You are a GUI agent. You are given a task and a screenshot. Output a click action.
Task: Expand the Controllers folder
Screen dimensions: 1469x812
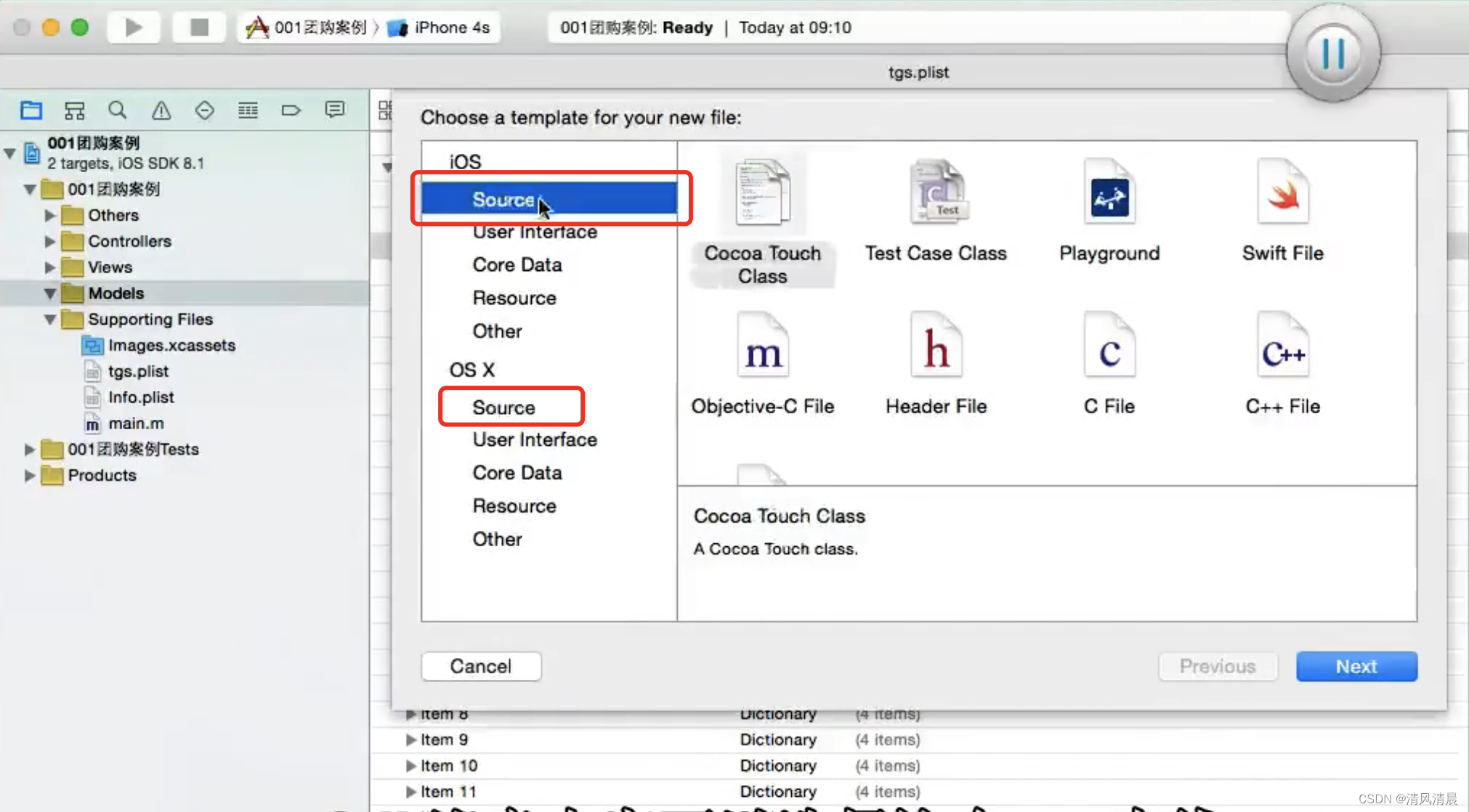pyautogui.click(x=49, y=241)
